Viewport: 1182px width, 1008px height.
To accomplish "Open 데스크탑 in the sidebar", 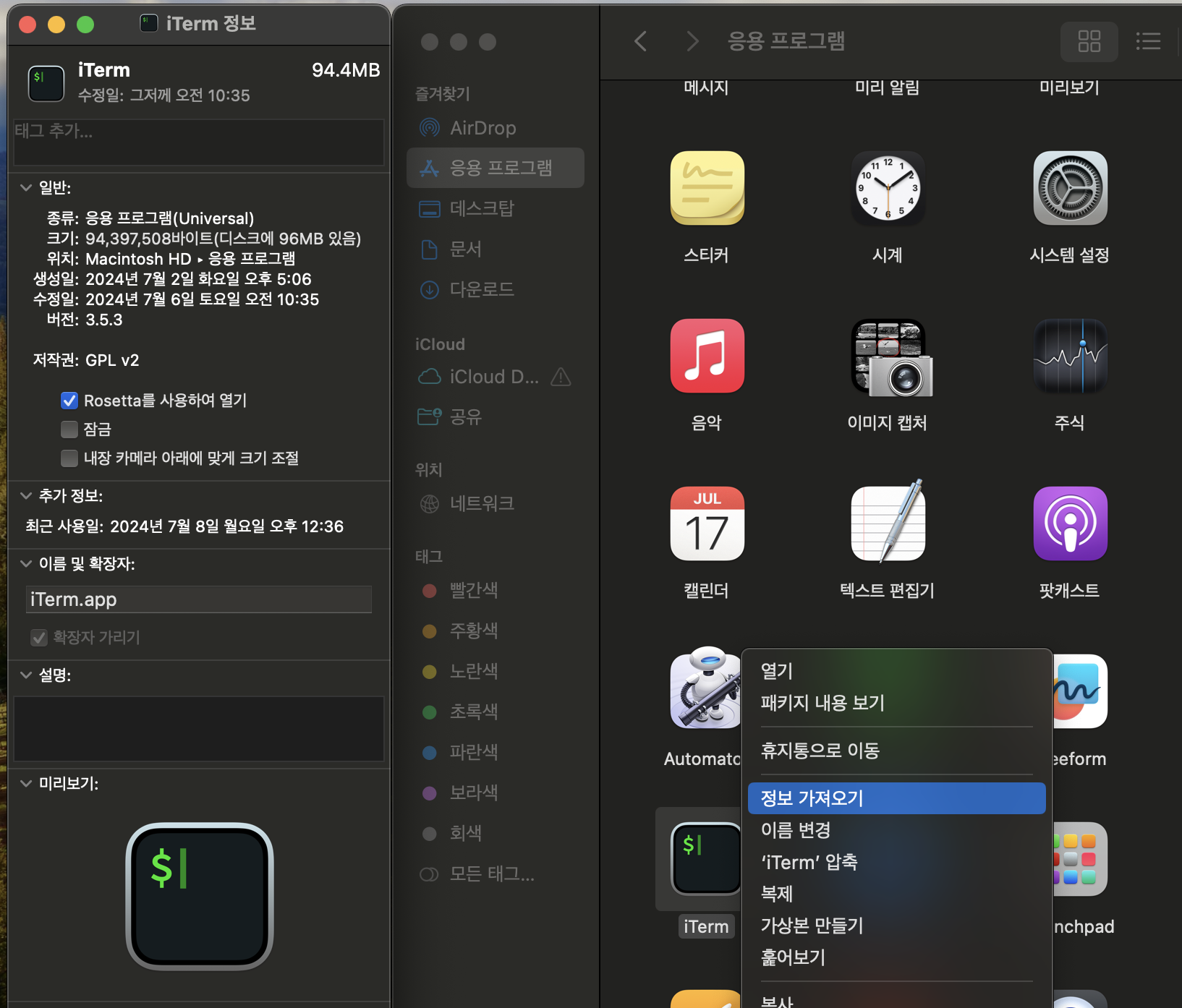I will (496, 209).
